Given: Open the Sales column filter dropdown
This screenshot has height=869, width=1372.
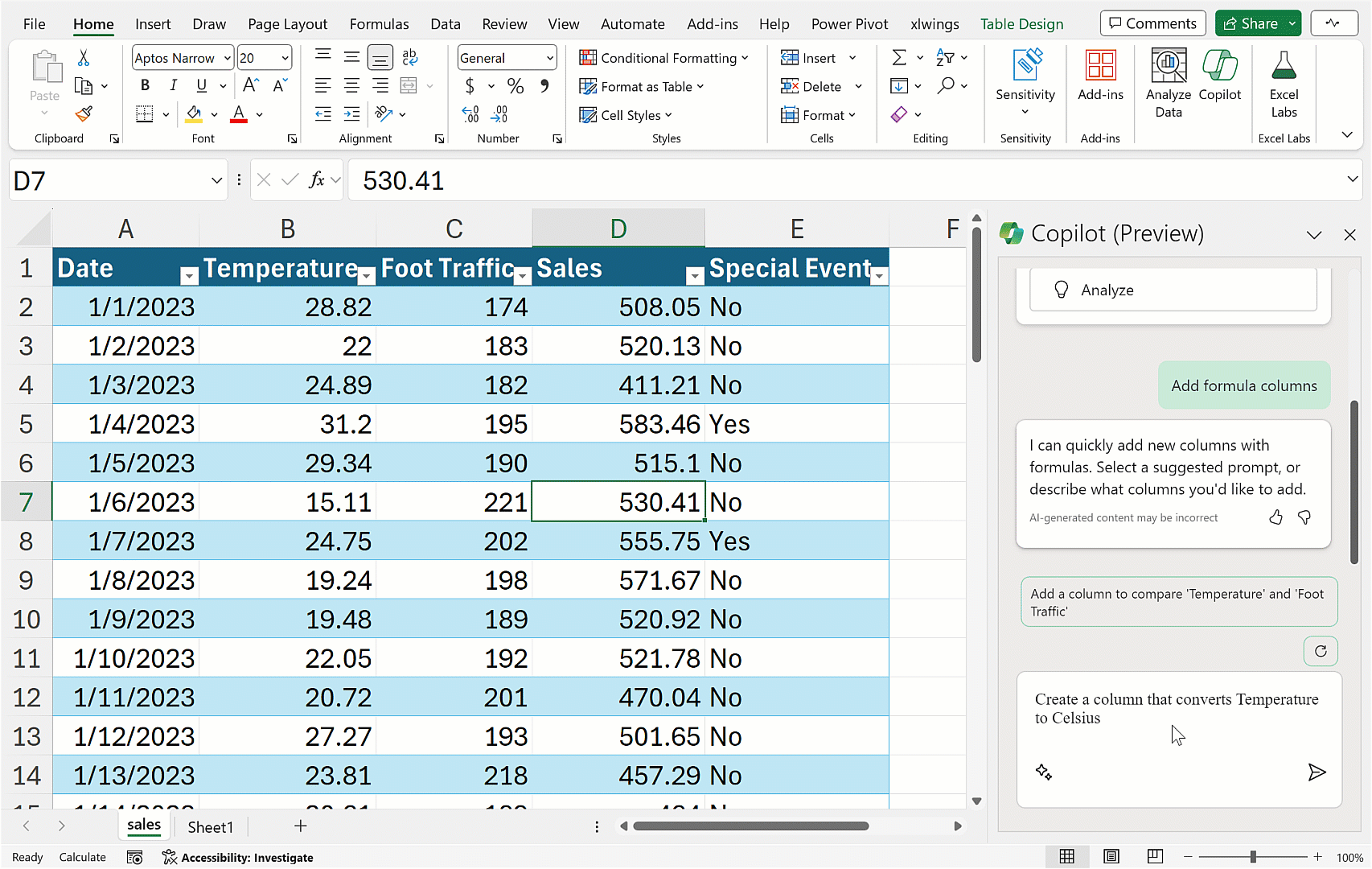Looking at the screenshot, I should click(694, 277).
